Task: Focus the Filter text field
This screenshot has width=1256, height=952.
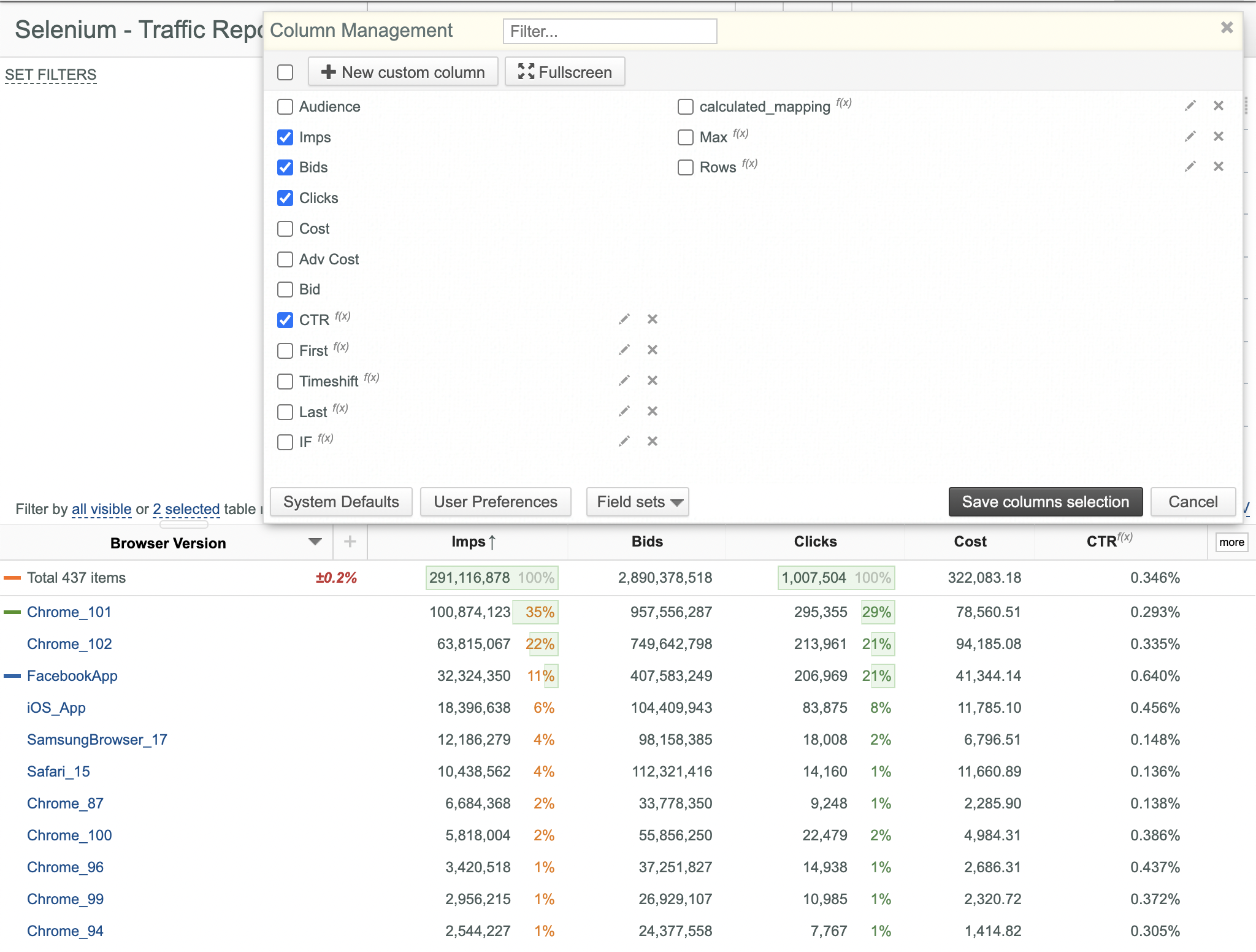Action: [x=610, y=31]
